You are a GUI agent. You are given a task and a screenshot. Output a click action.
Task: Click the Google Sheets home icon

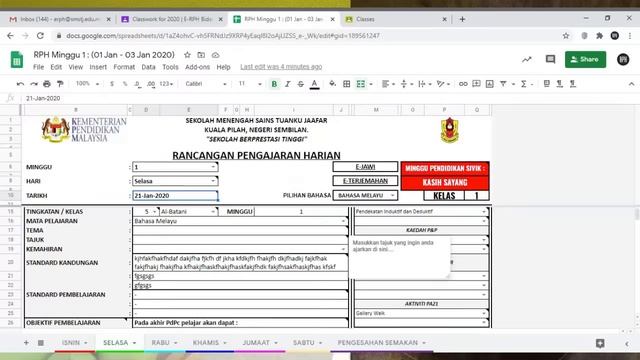[17, 60]
